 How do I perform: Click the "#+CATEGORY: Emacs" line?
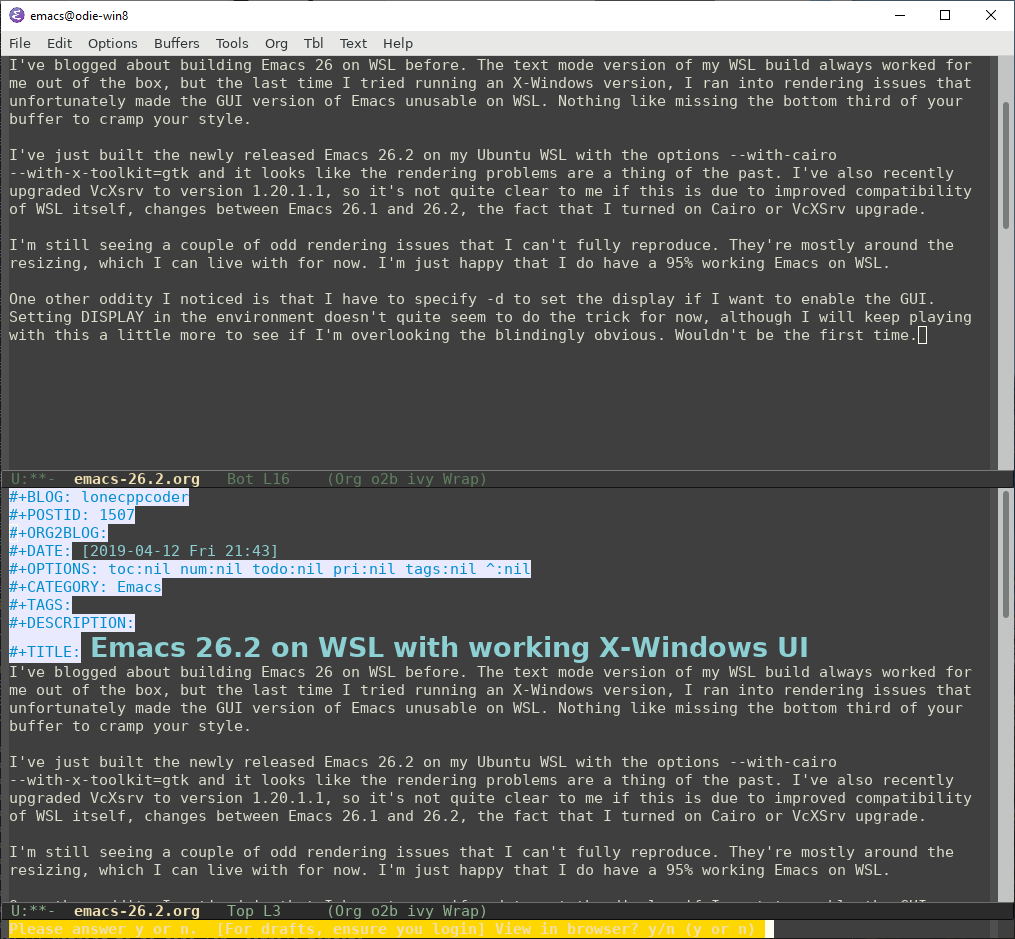[85, 588]
